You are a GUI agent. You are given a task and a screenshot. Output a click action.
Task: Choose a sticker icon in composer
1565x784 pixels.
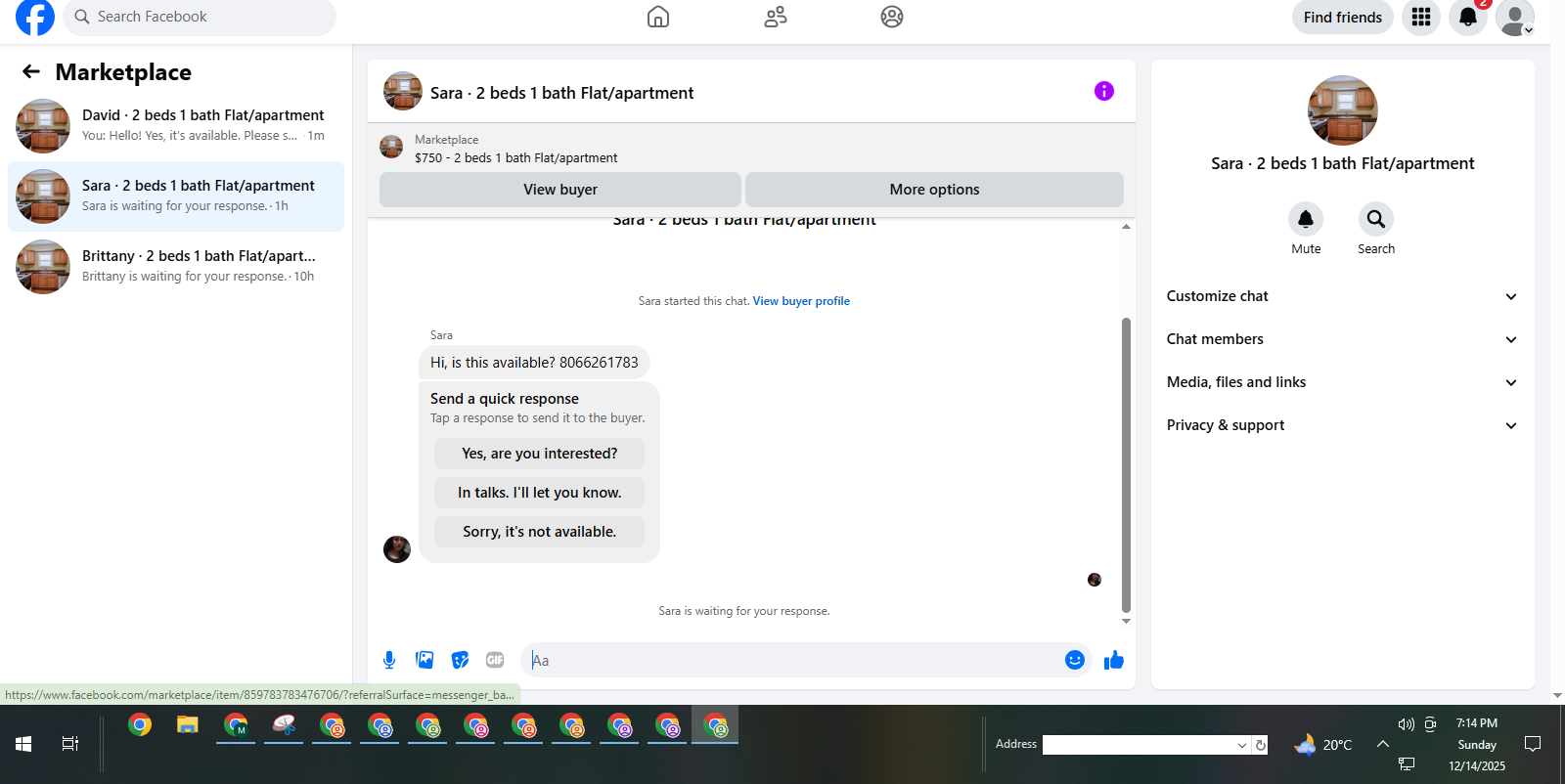pos(460,660)
